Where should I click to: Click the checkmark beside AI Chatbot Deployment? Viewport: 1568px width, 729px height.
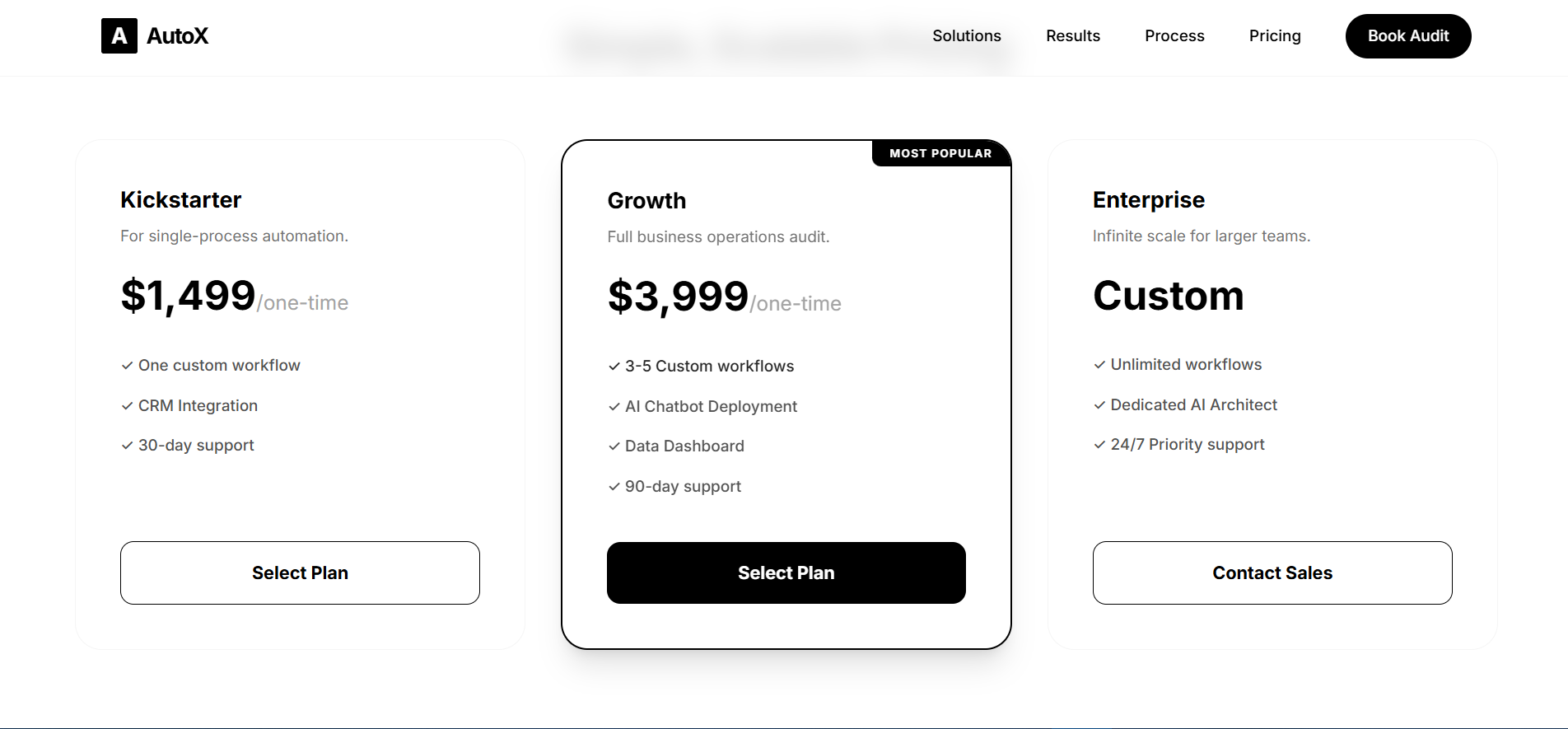[614, 406]
